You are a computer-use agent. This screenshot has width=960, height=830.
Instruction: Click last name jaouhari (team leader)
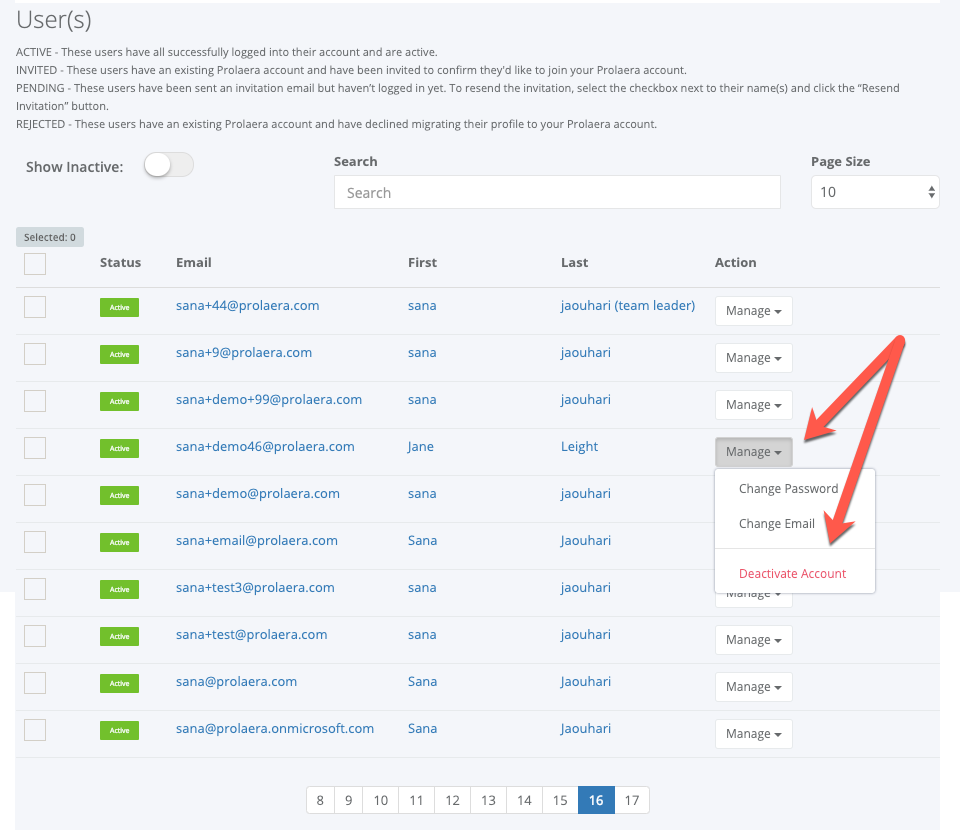click(628, 305)
